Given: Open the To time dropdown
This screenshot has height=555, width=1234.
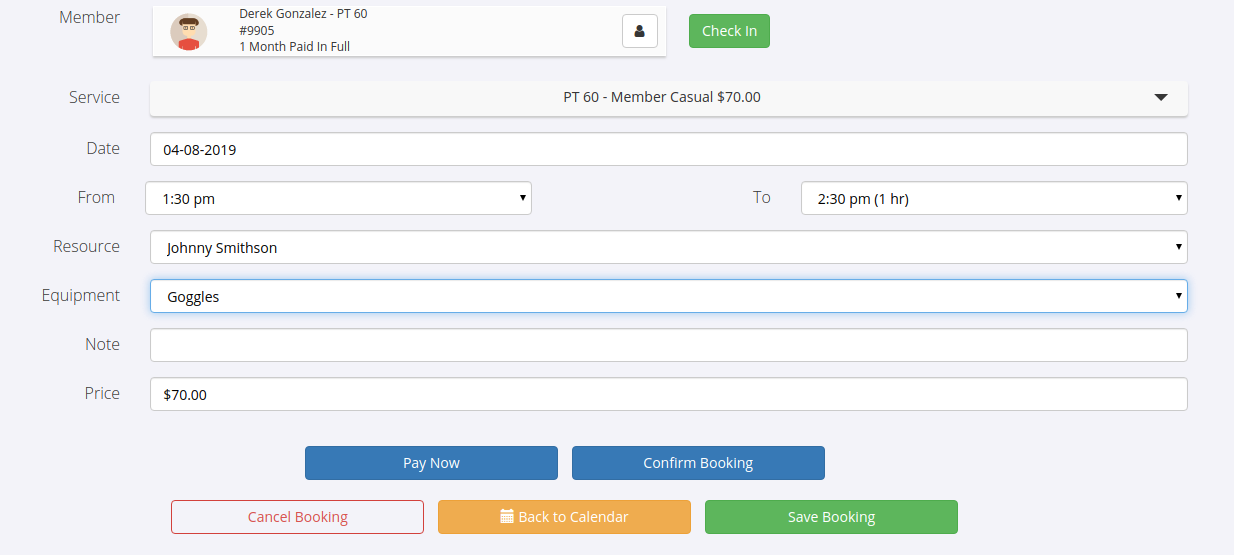Looking at the screenshot, I should [x=993, y=198].
